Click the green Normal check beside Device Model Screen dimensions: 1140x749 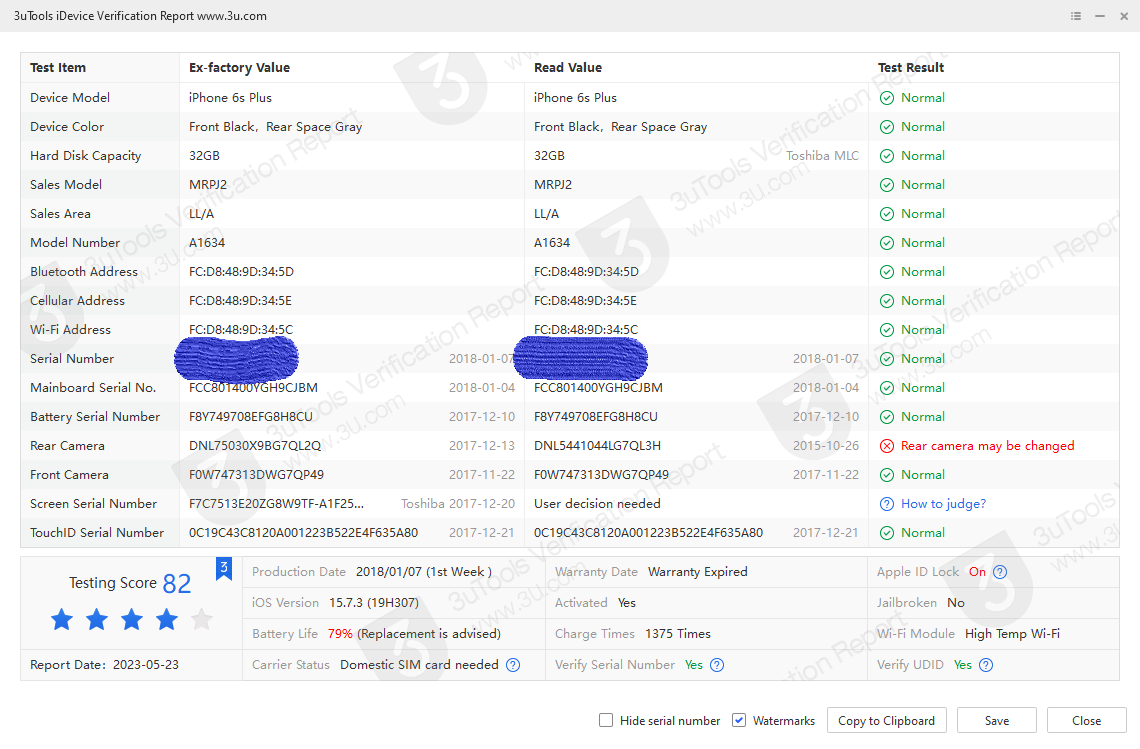click(x=887, y=97)
